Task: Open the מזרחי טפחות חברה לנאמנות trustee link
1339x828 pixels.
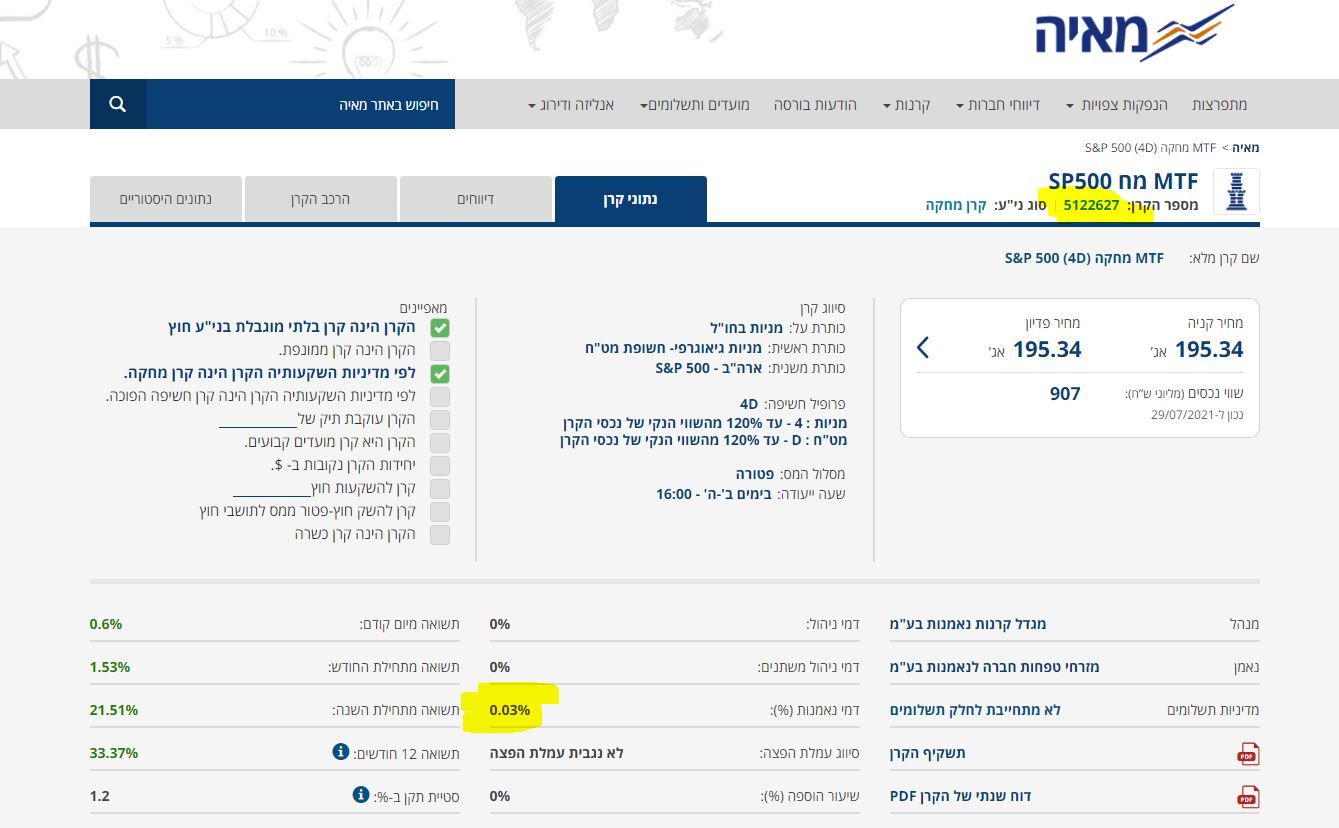Action: [994, 667]
